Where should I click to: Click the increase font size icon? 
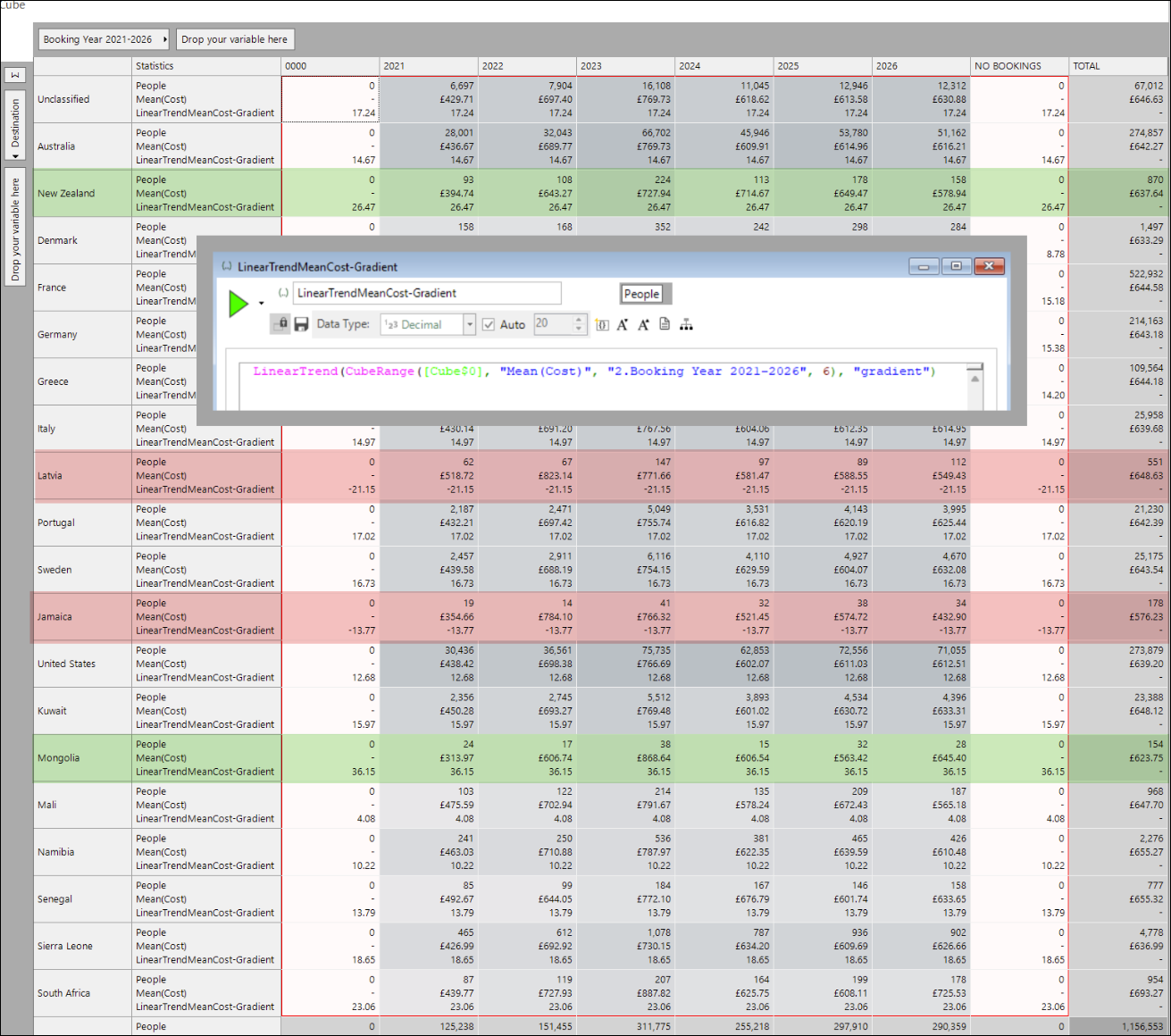pos(623,325)
